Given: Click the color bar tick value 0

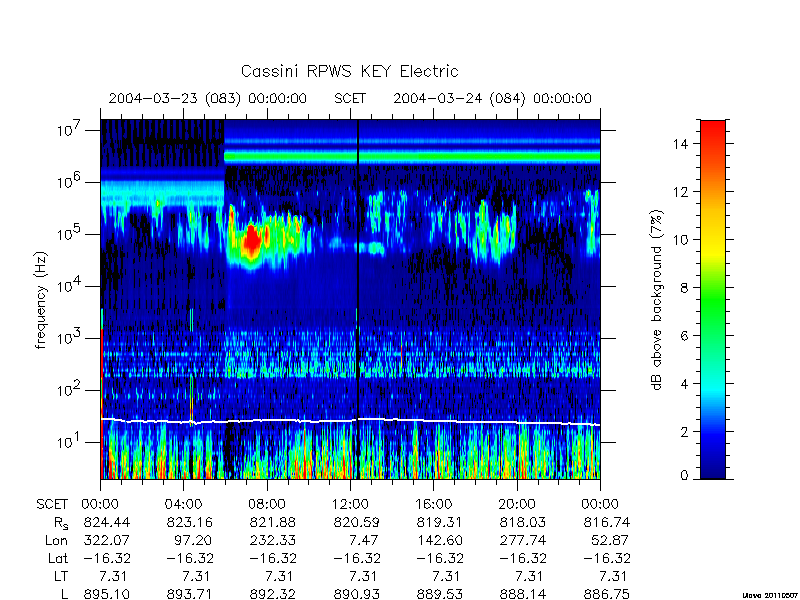Looking at the screenshot, I should (685, 476).
